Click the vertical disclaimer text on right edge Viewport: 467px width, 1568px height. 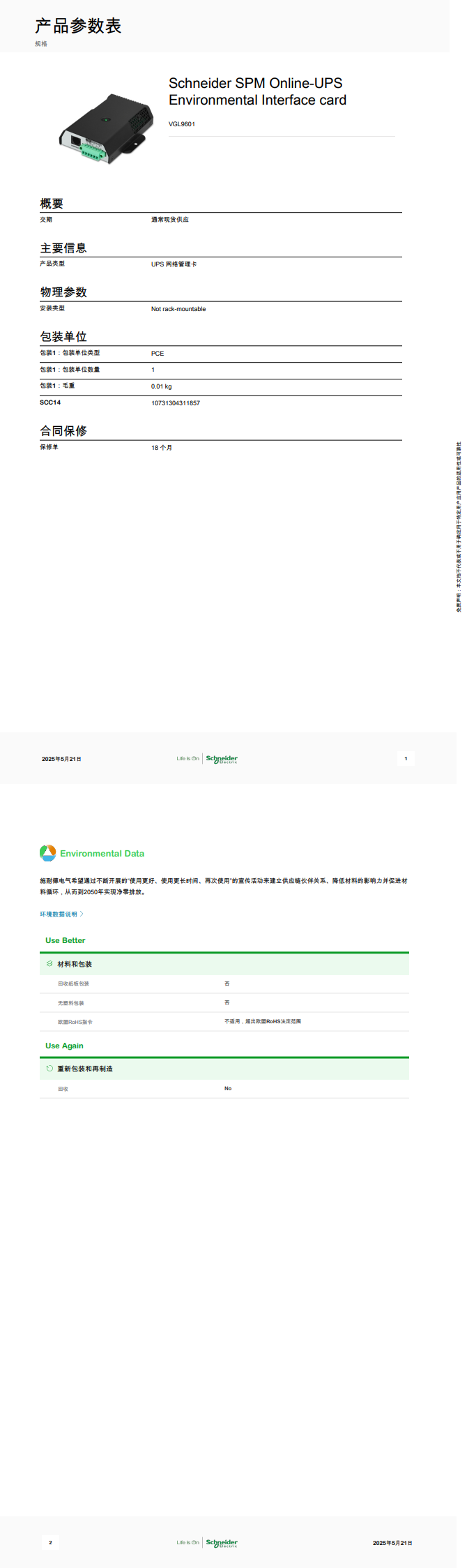[459, 527]
